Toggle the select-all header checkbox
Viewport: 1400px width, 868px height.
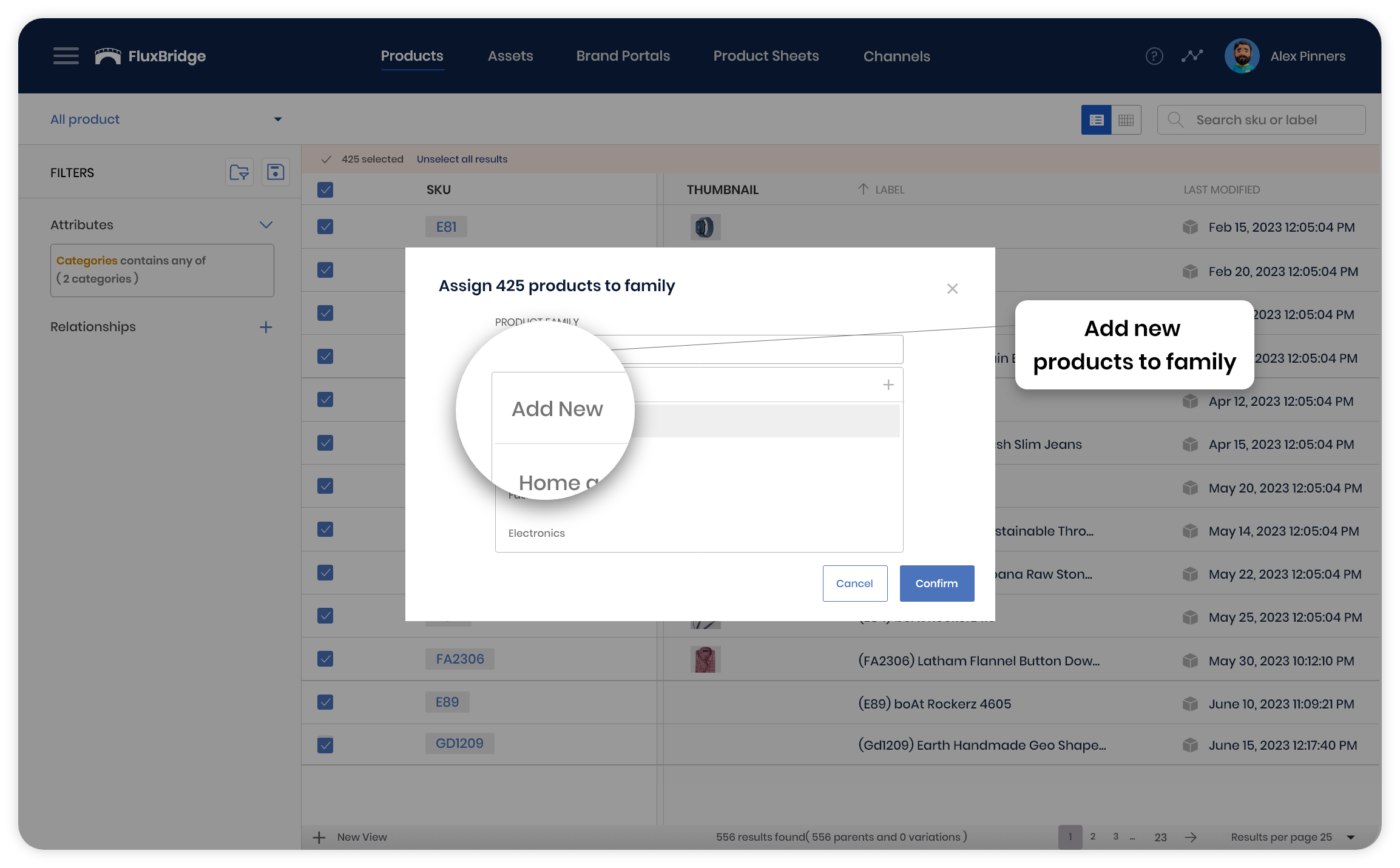(325, 190)
